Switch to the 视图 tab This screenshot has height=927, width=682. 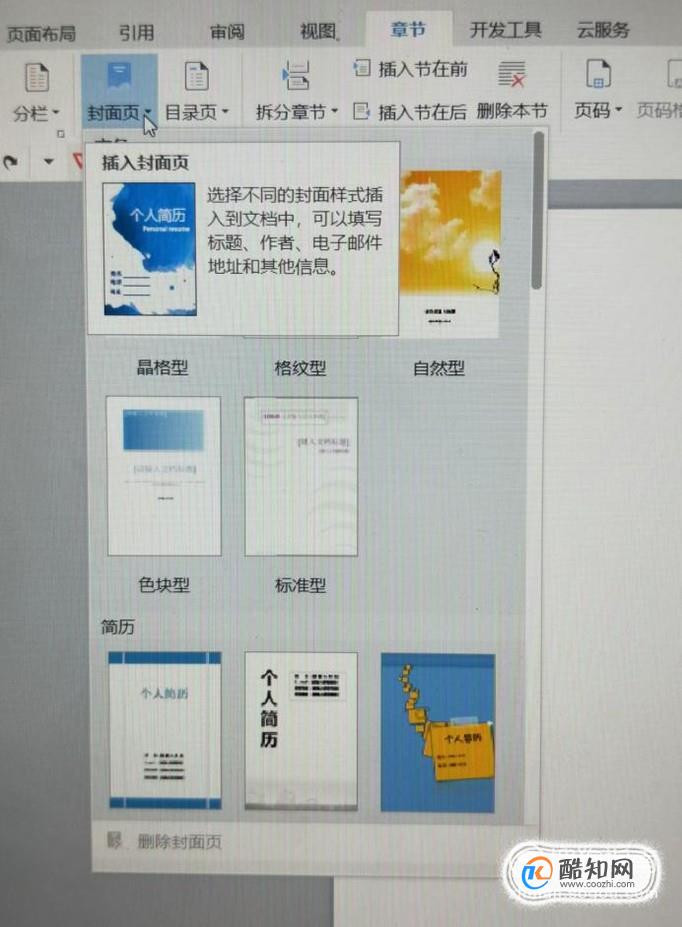coord(319,31)
